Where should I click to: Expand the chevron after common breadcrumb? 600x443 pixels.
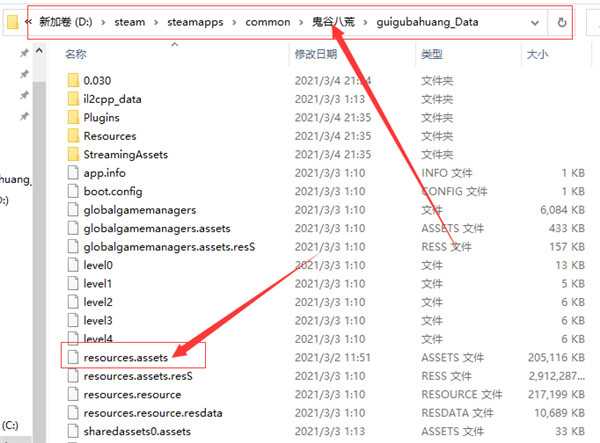301,22
